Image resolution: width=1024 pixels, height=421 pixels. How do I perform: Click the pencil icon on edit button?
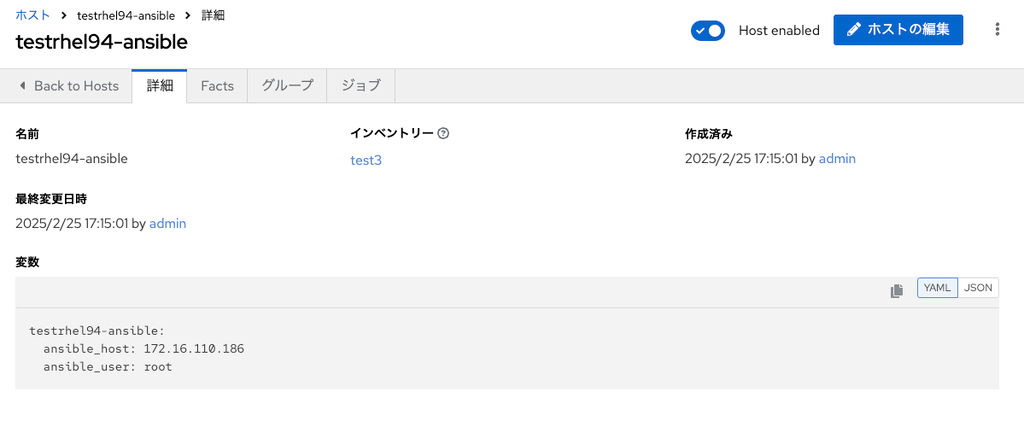853,30
